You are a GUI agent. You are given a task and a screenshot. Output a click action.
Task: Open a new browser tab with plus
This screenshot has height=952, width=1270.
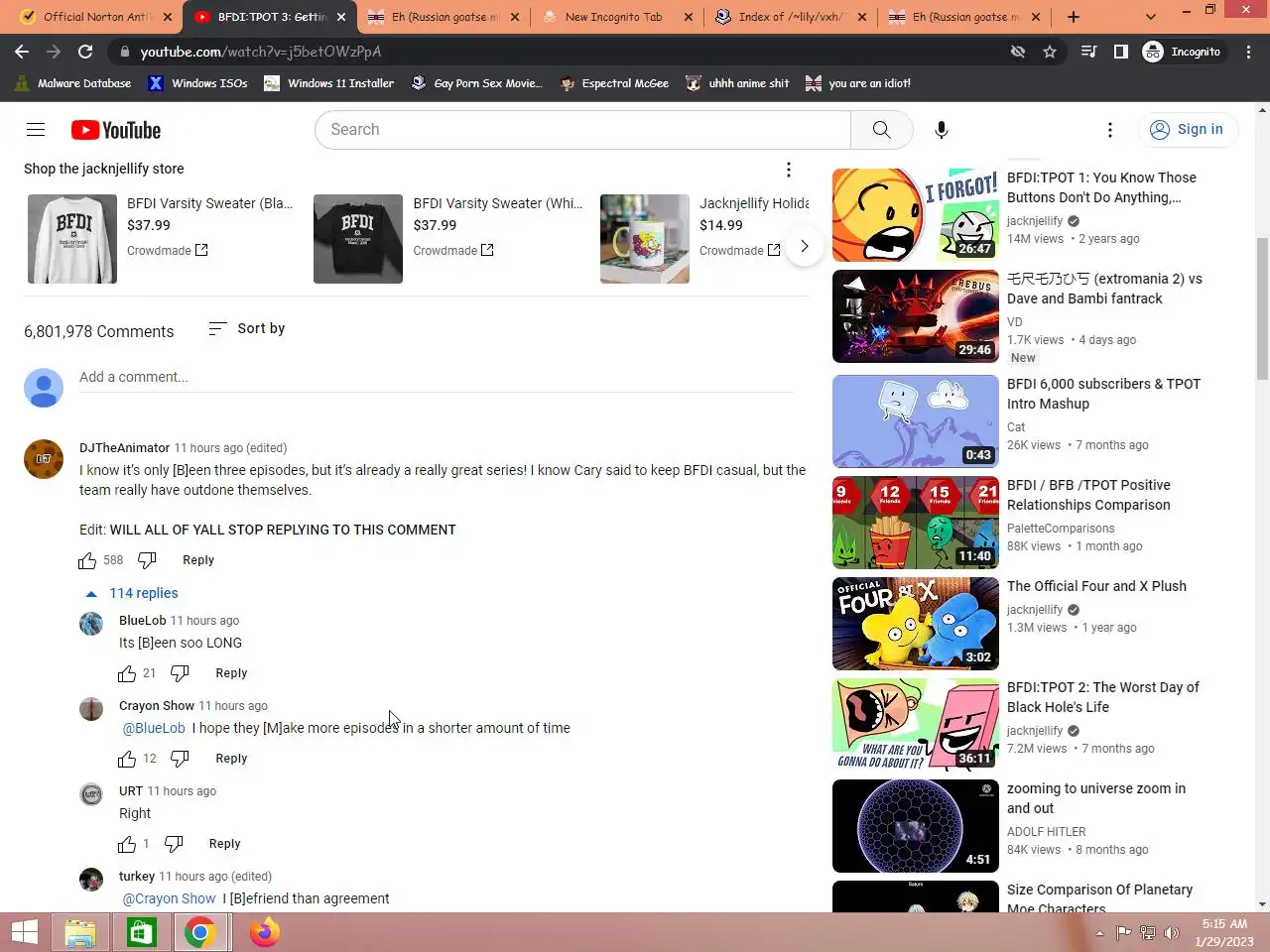1074,17
